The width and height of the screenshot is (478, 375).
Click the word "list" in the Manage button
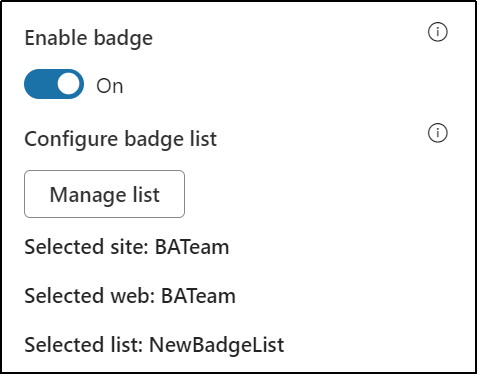click(x=146, y=194)
